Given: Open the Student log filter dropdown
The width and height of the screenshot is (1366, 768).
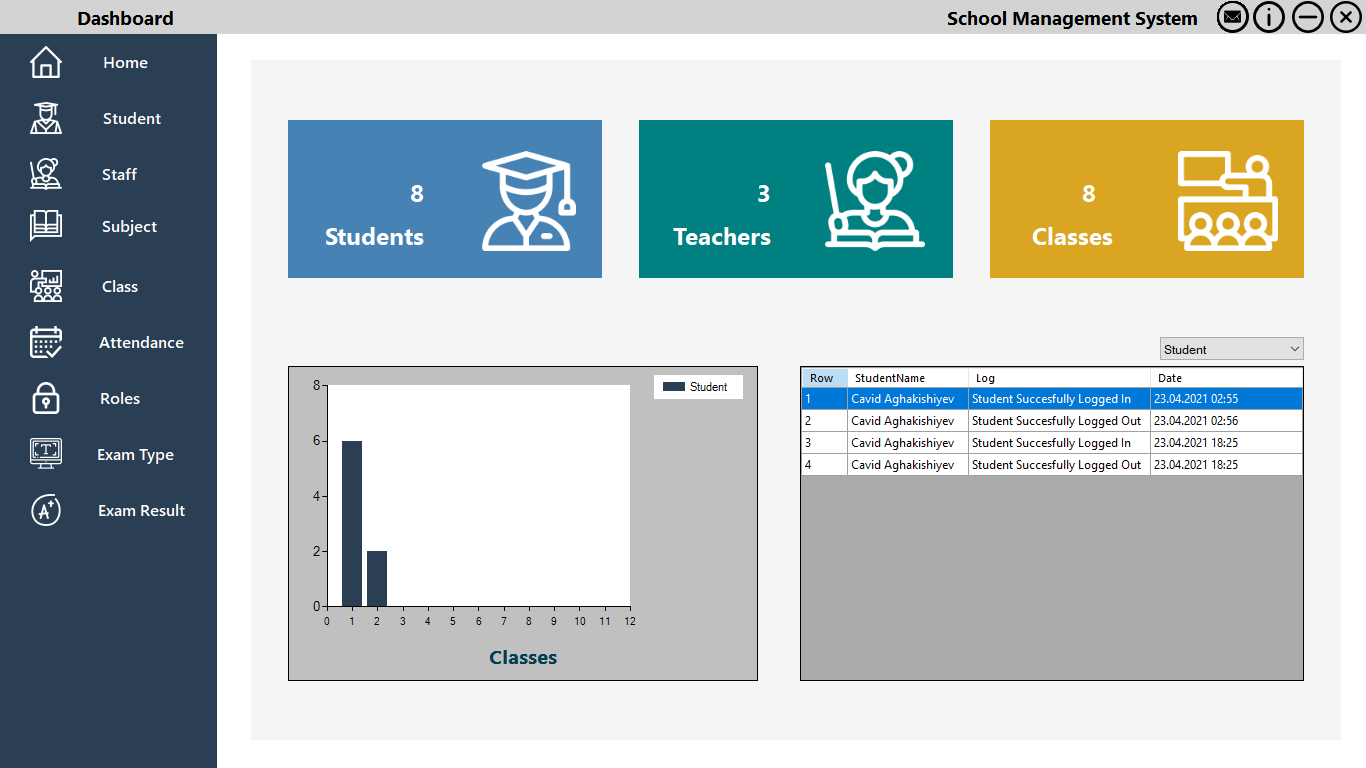Looking at the screenshot, I should (x=1231, y=348).
